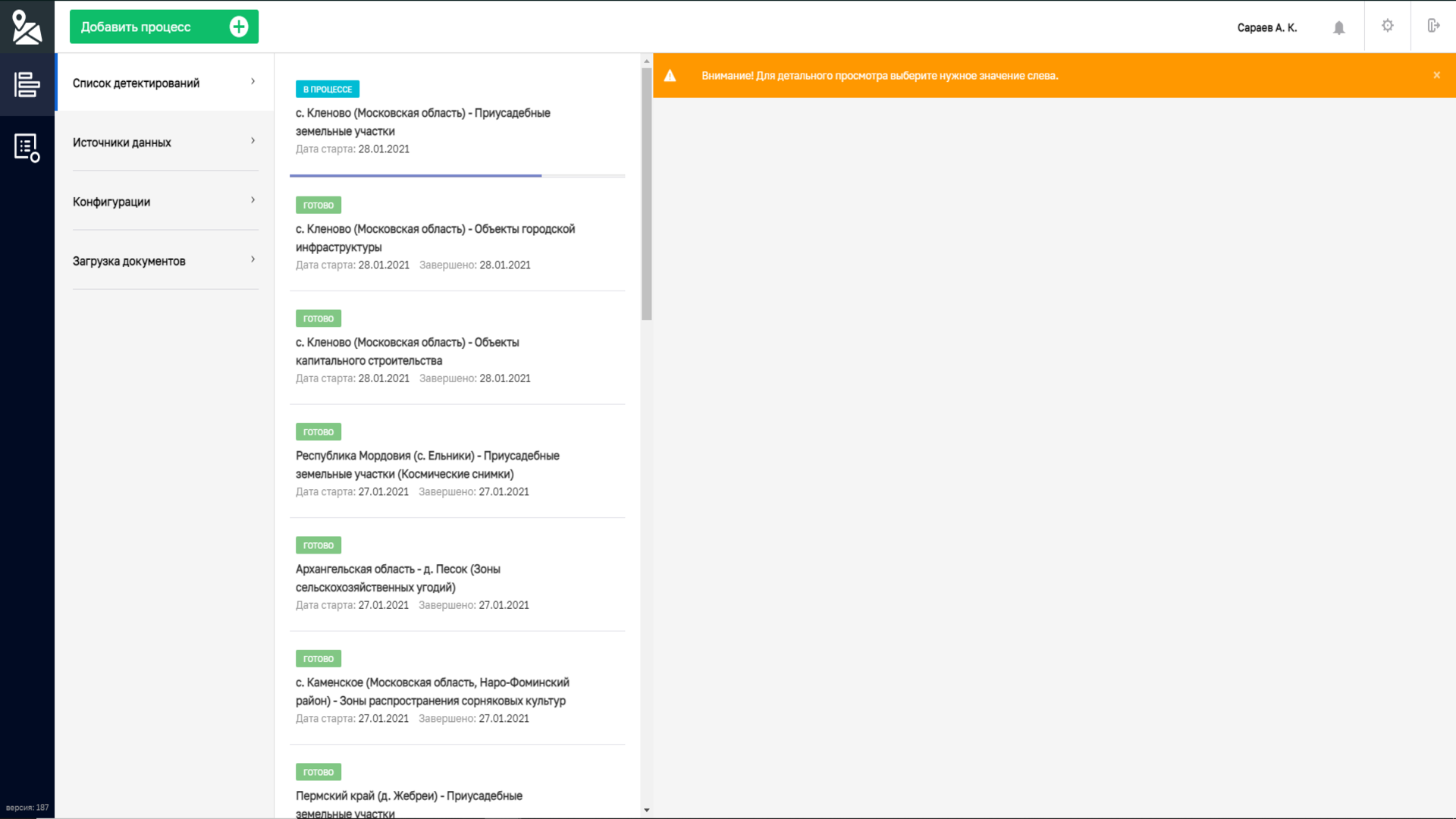Open the document settings sidebar icon
This screenshot has width=1456, height=819.
(x=27, y=148)
